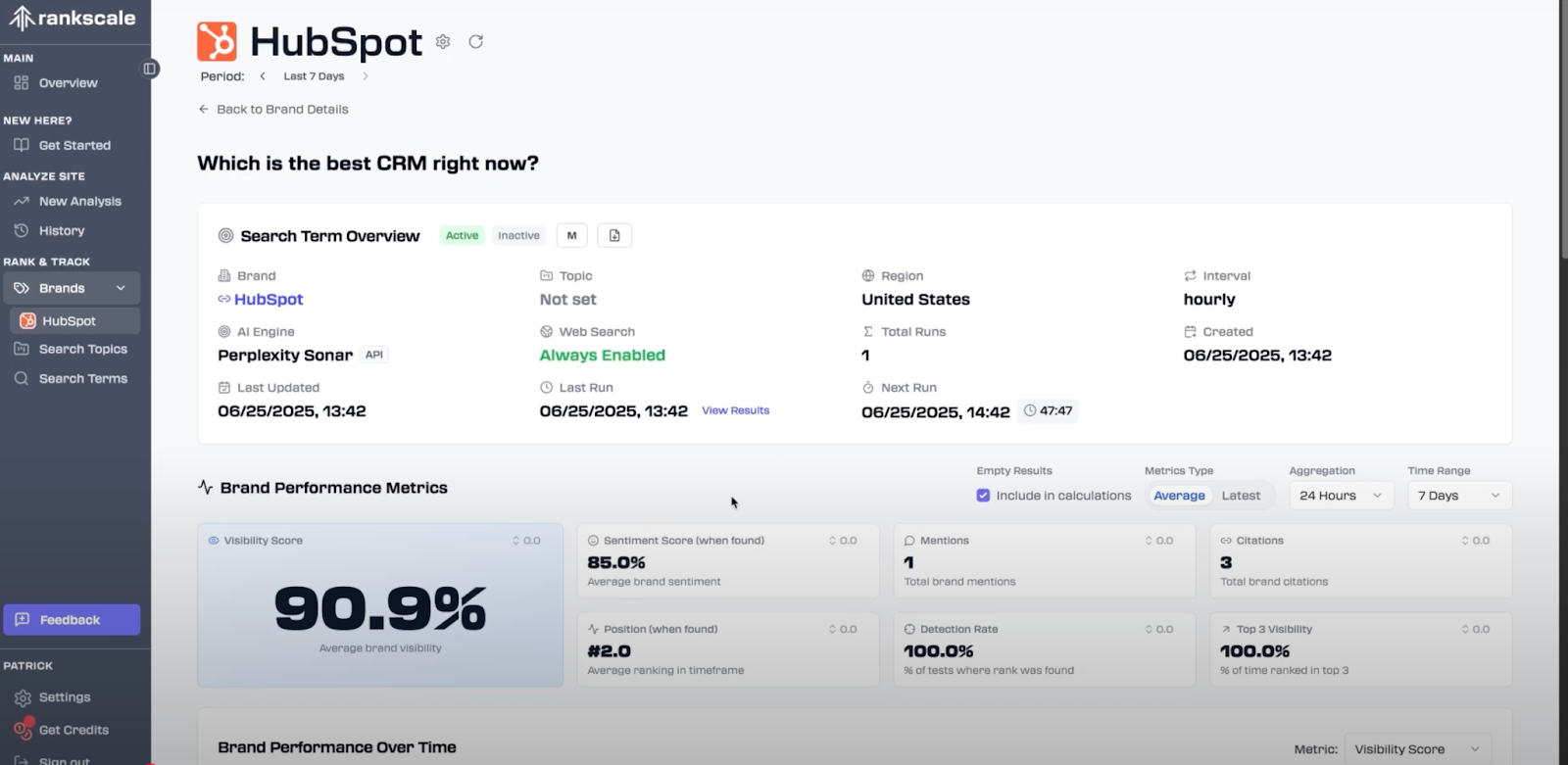Refresh the HubSpot brand data
1568x765 pixels.
pos(476,42)
